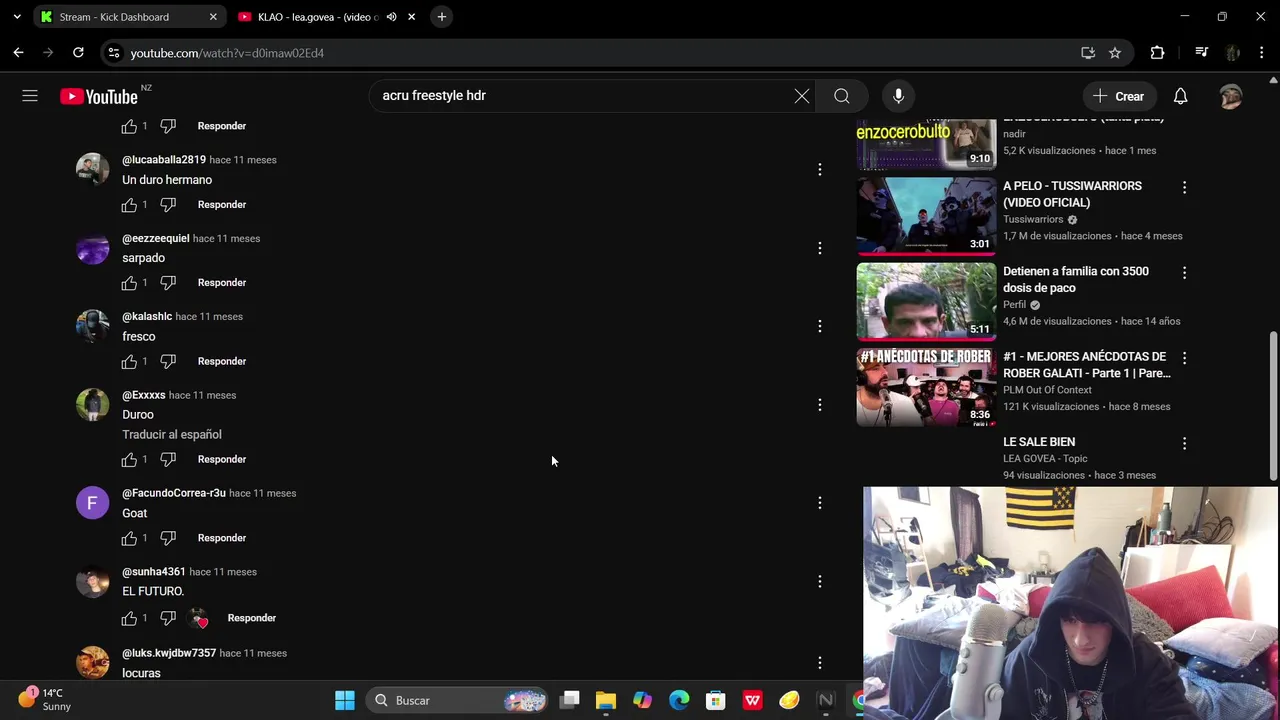1280x720 pixels.
Task: Open menu for 'Detienen a familia' video
Action: (x=1184, y=272)
